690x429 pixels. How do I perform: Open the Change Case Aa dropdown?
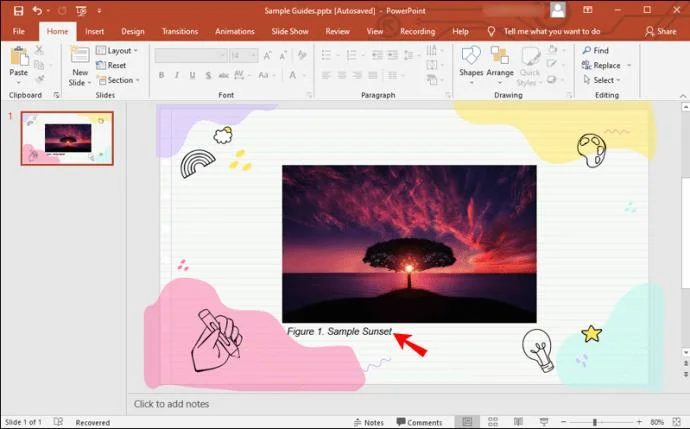click(x=266, y=75)
